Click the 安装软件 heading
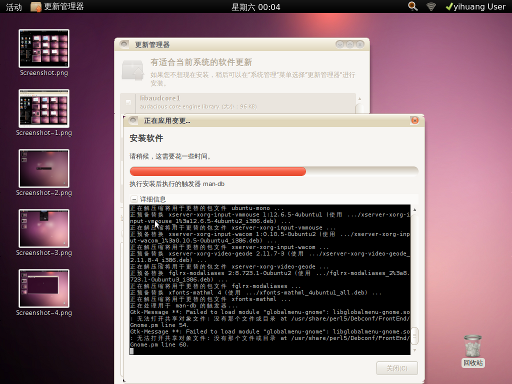The image size is (512, 384). [146, 138]
